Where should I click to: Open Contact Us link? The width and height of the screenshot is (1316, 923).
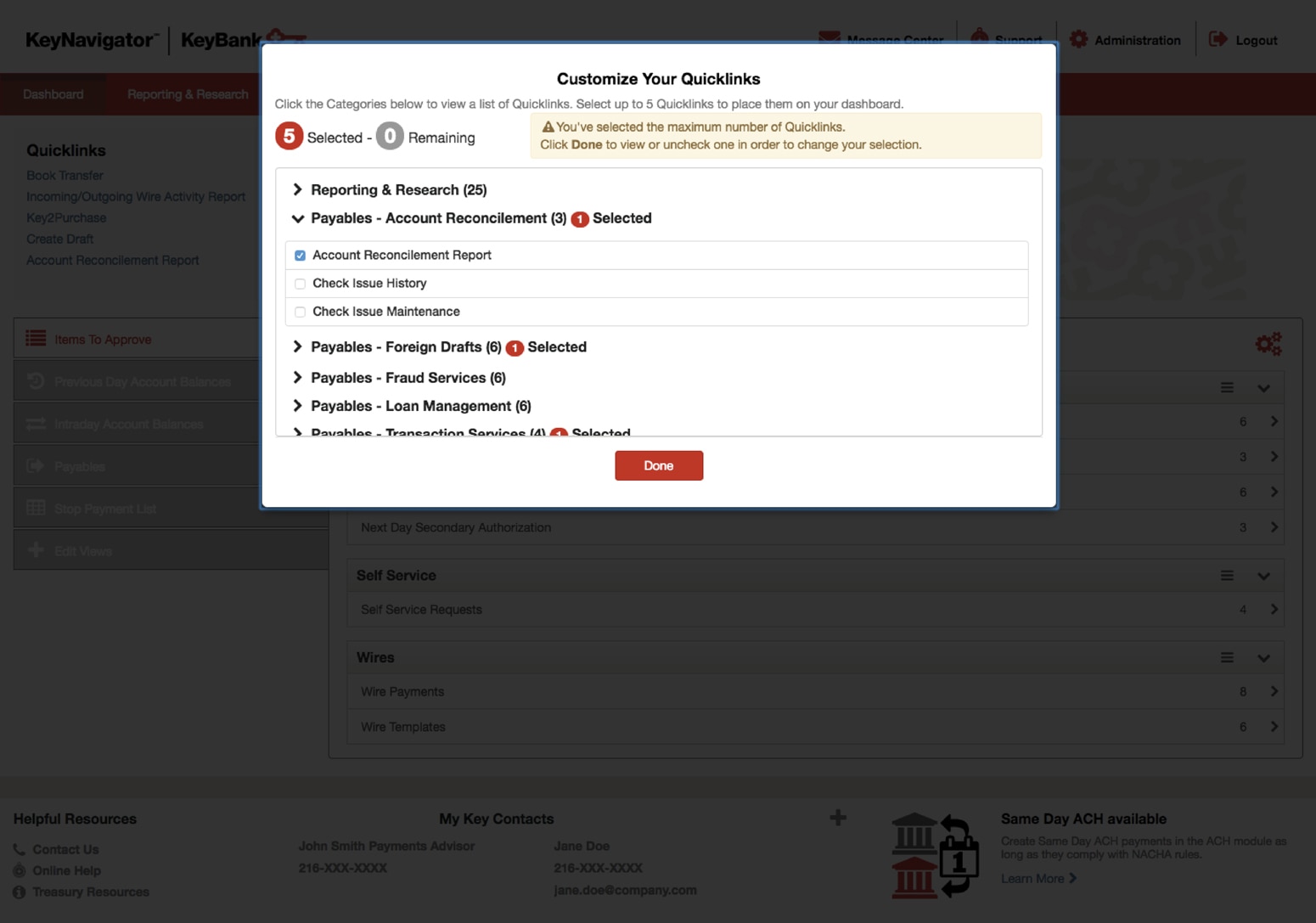point(65,849)
